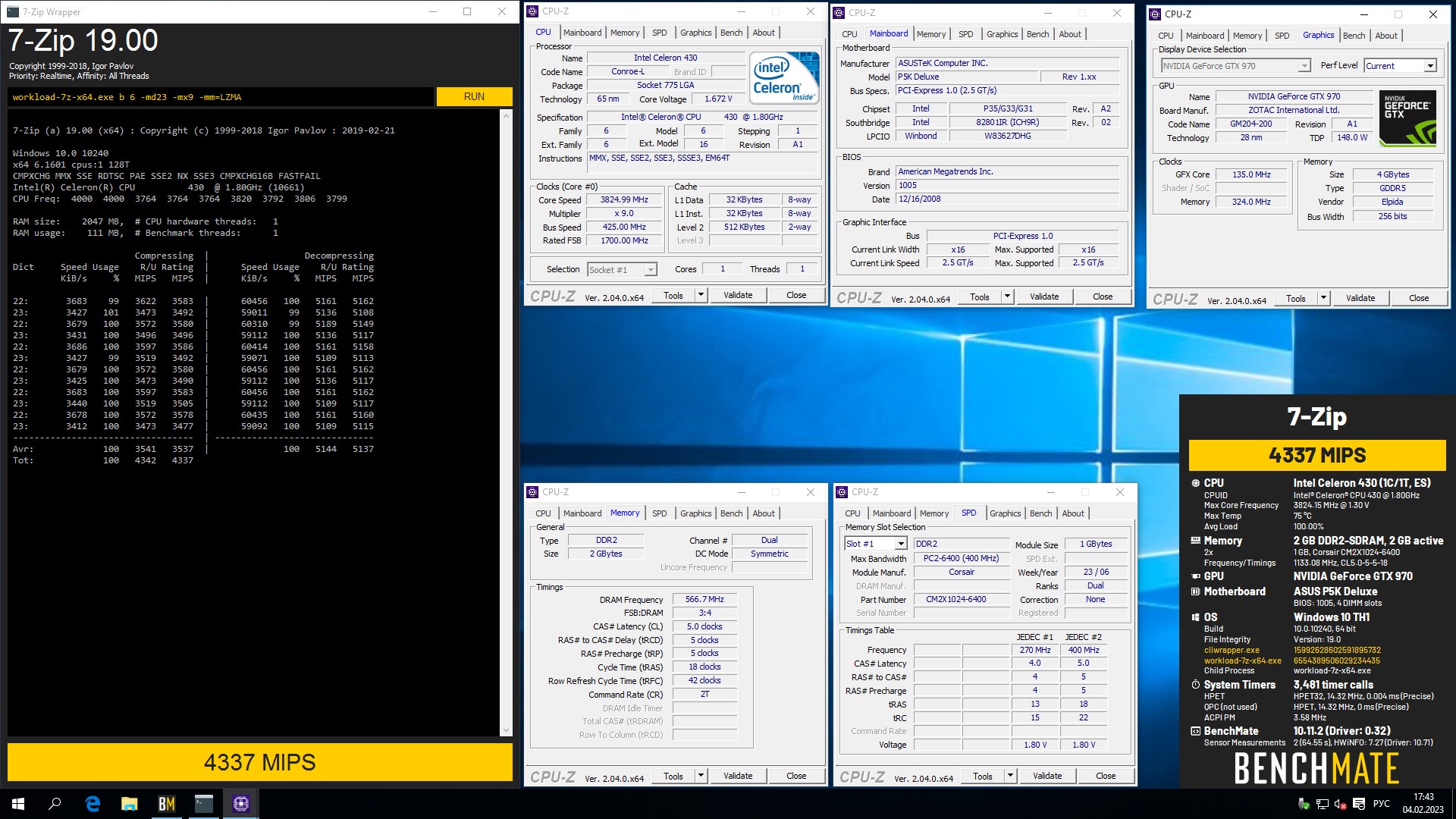The width and height of the screenshot is (1456, 819).
Task: Select SPD tab in Graphics window
Action: point(1282,36)
